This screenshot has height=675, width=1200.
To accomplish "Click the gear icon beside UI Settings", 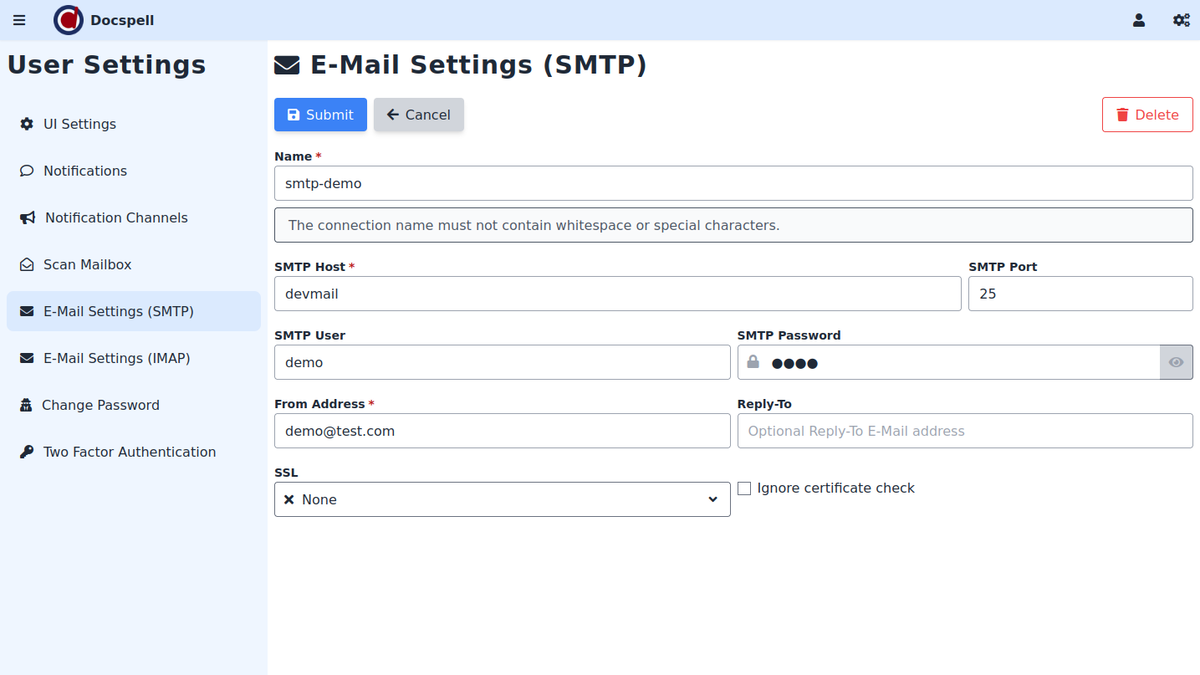I will coord(27,124).
